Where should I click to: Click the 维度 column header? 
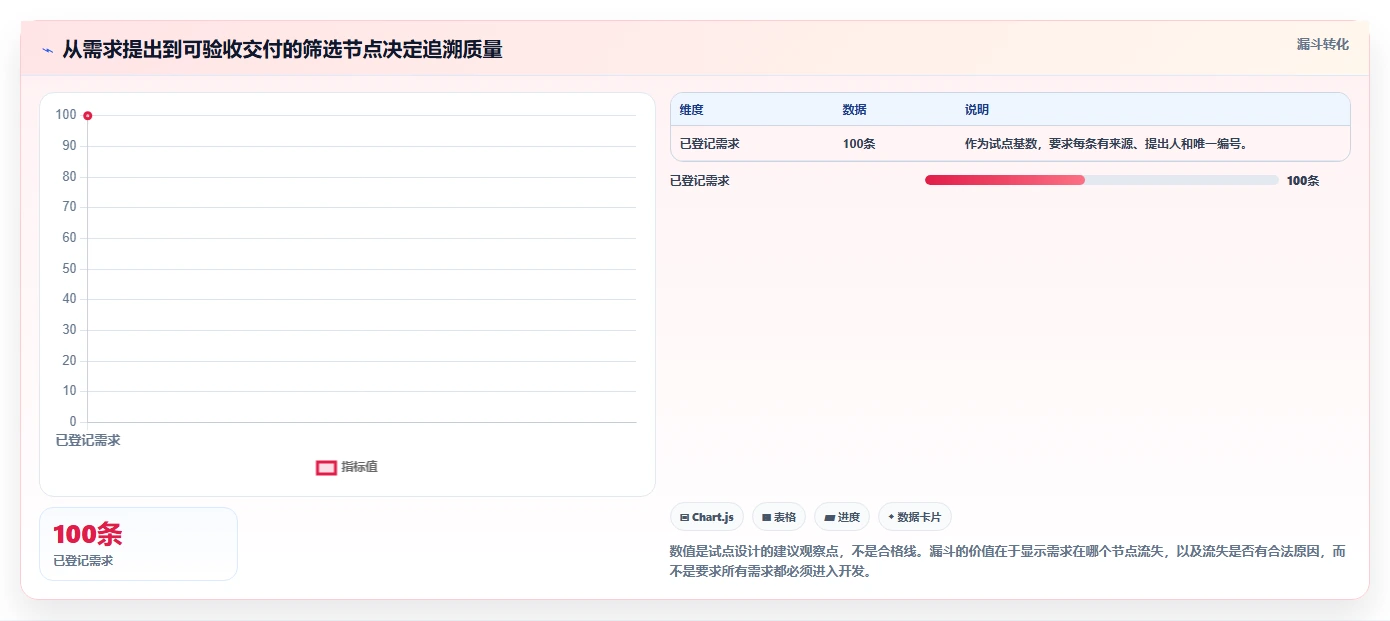692,110
